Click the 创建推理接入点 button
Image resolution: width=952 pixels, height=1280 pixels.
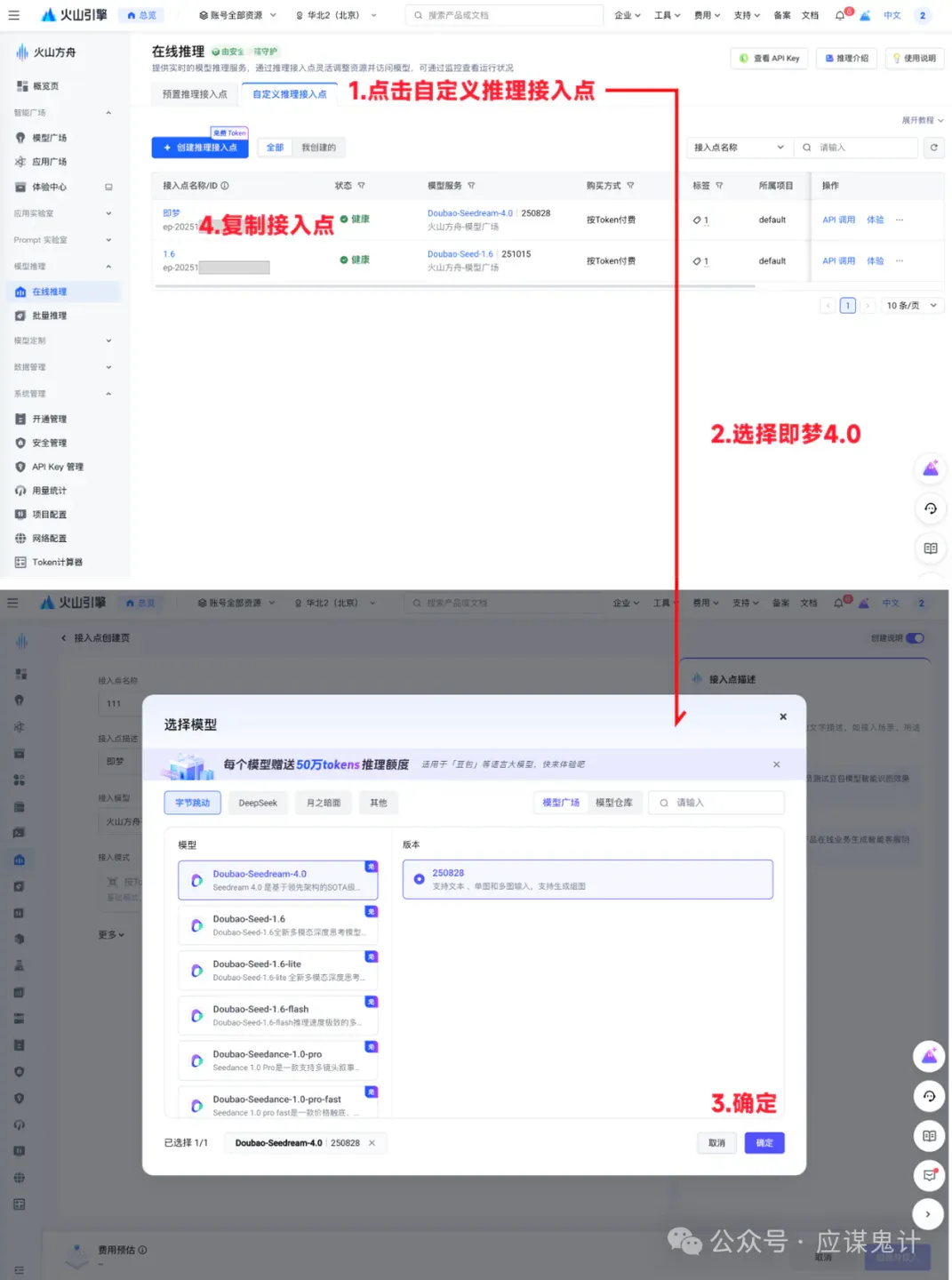(200, 148)
